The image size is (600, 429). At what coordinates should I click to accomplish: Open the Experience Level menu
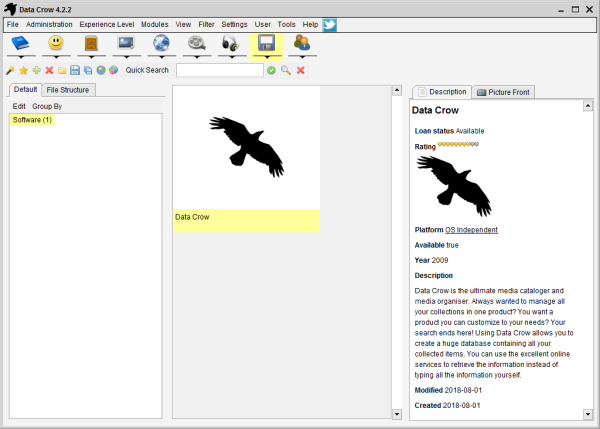[x=107, y=24]
